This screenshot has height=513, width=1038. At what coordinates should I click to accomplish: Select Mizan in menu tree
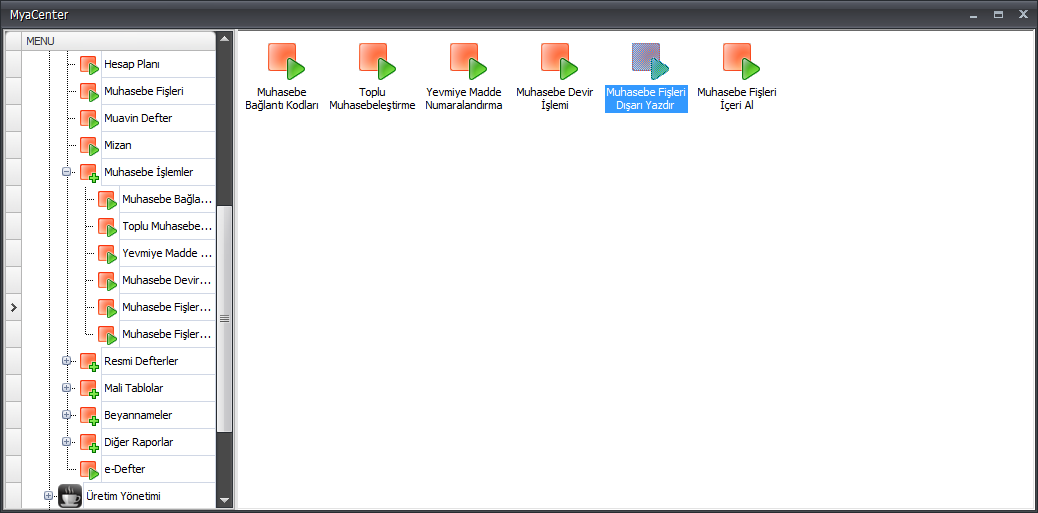pyautogui.click(x=118, y=145)
